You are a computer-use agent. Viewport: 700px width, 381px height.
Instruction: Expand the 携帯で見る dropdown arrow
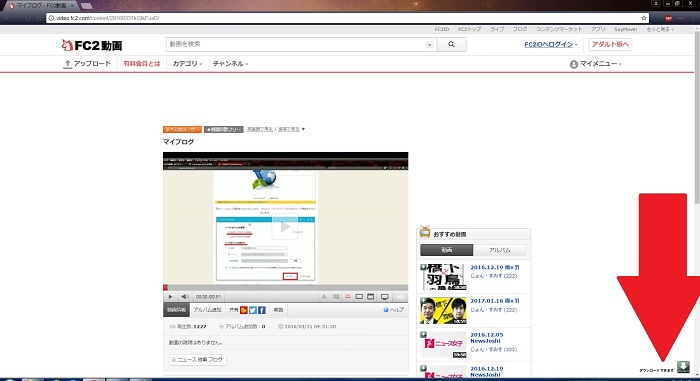point(303,129)
